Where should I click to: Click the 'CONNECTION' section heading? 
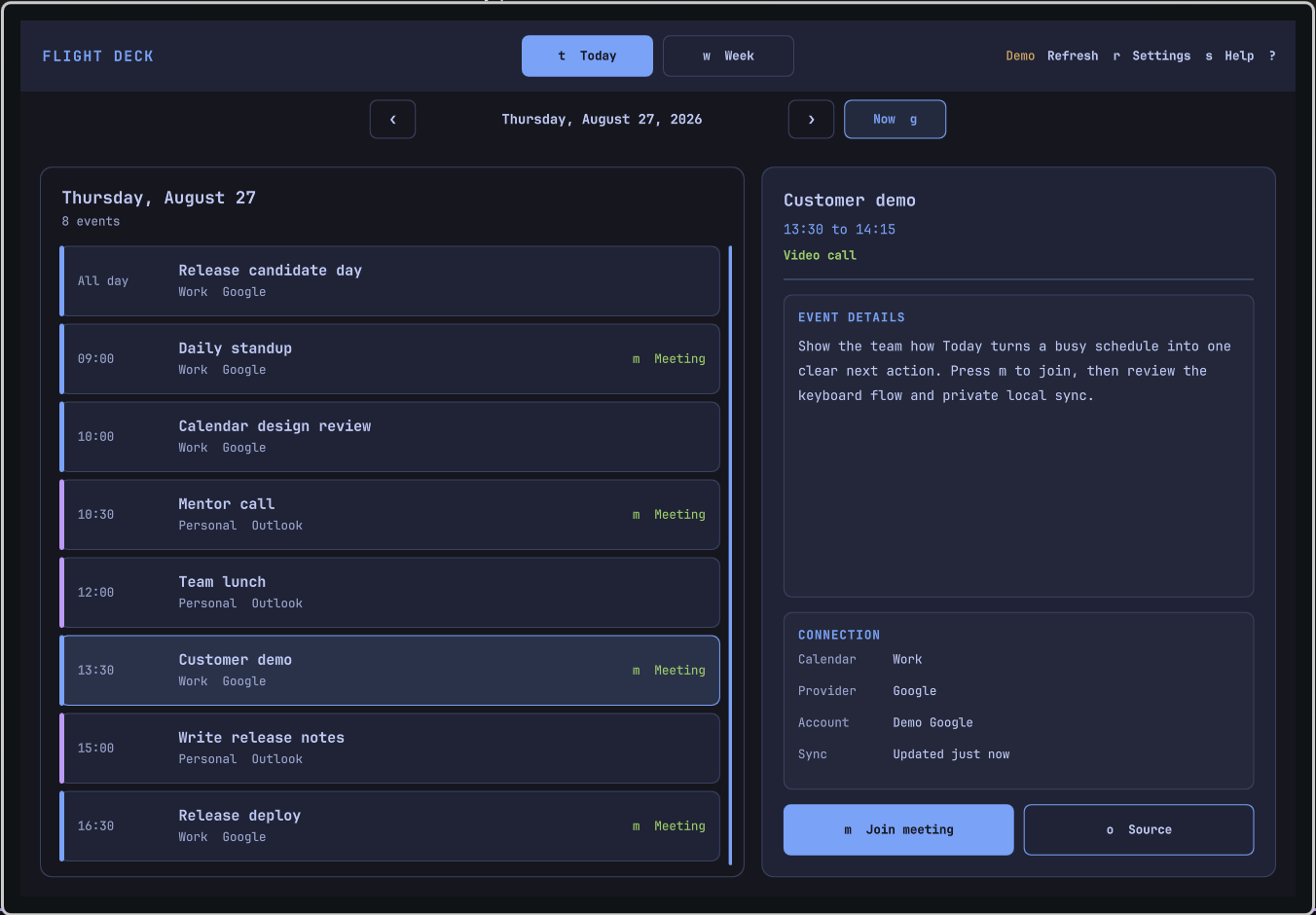coord(839,635)
